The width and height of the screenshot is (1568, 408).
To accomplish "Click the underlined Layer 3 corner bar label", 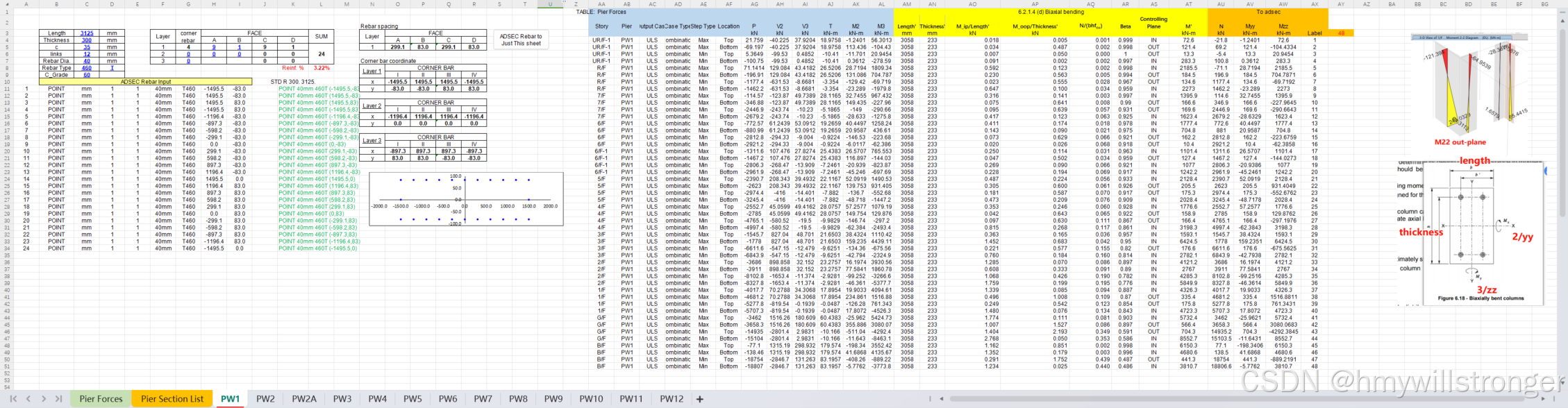I will [372, 141].
